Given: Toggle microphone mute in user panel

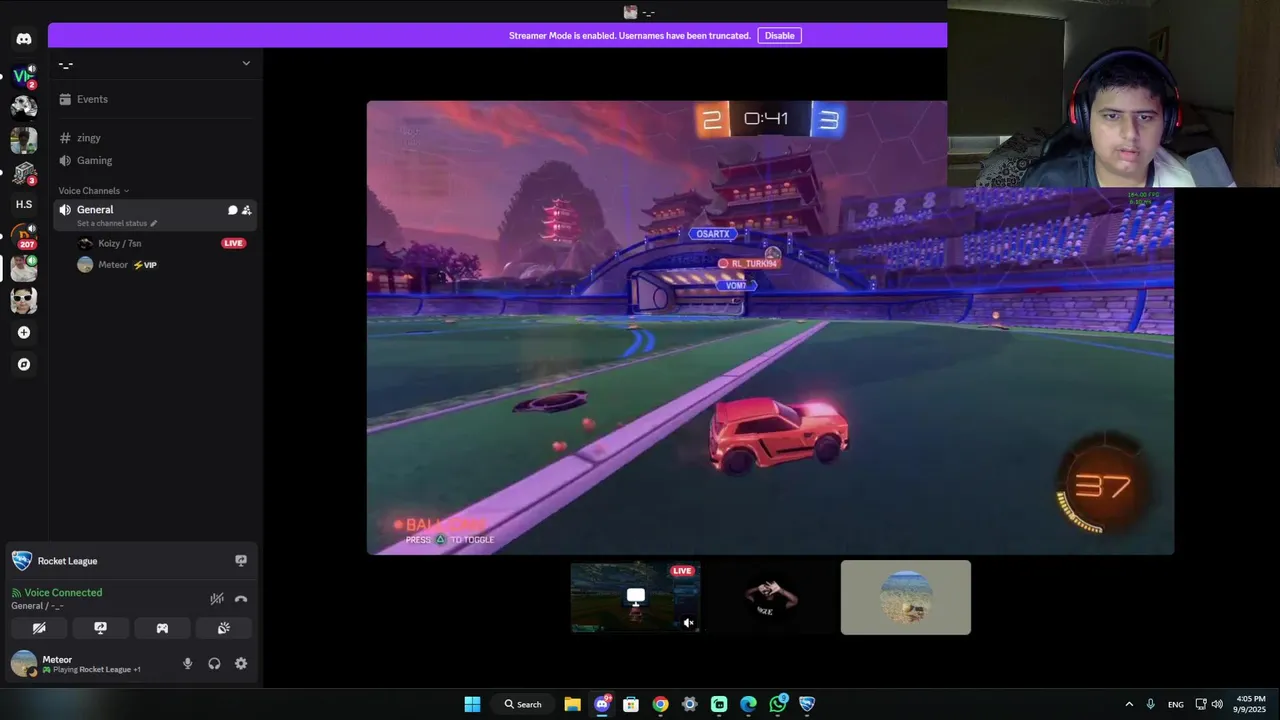Looking at the screenshot, I should pyautogui.click(x=187, y=663).
